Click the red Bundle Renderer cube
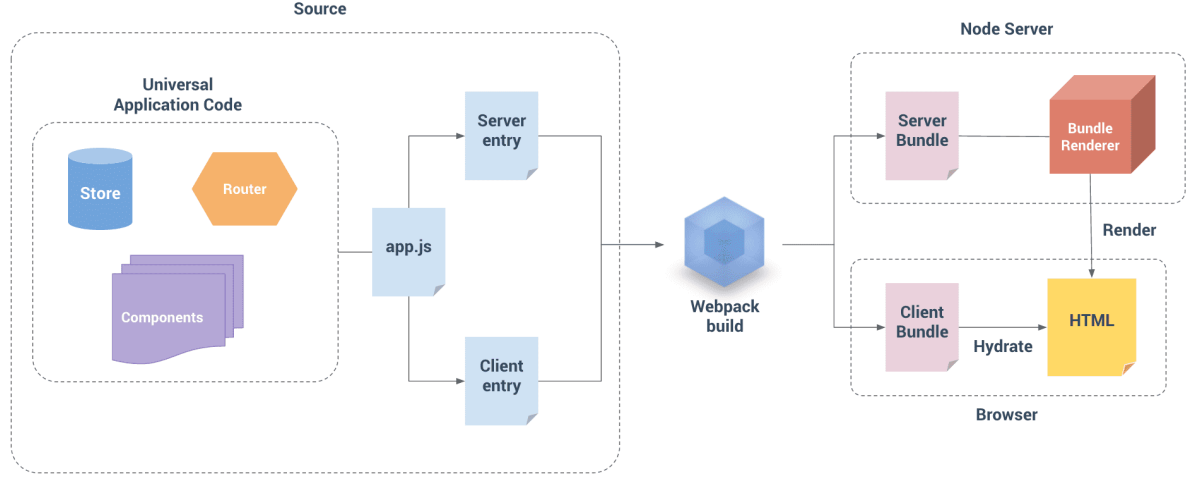This screenshot has width=1193, height=482. [x=1102, y=124]
